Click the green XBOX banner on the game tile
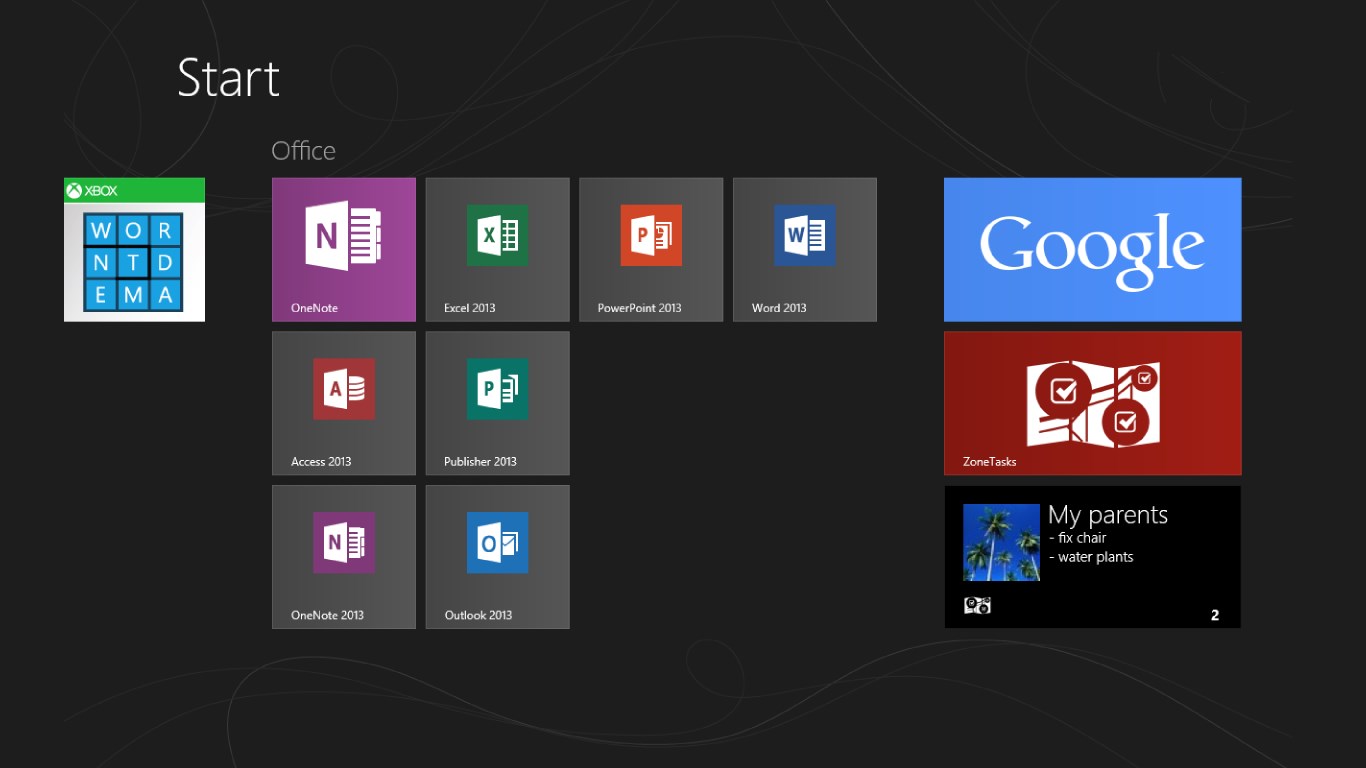1366x768 pixels. [134, 190]
